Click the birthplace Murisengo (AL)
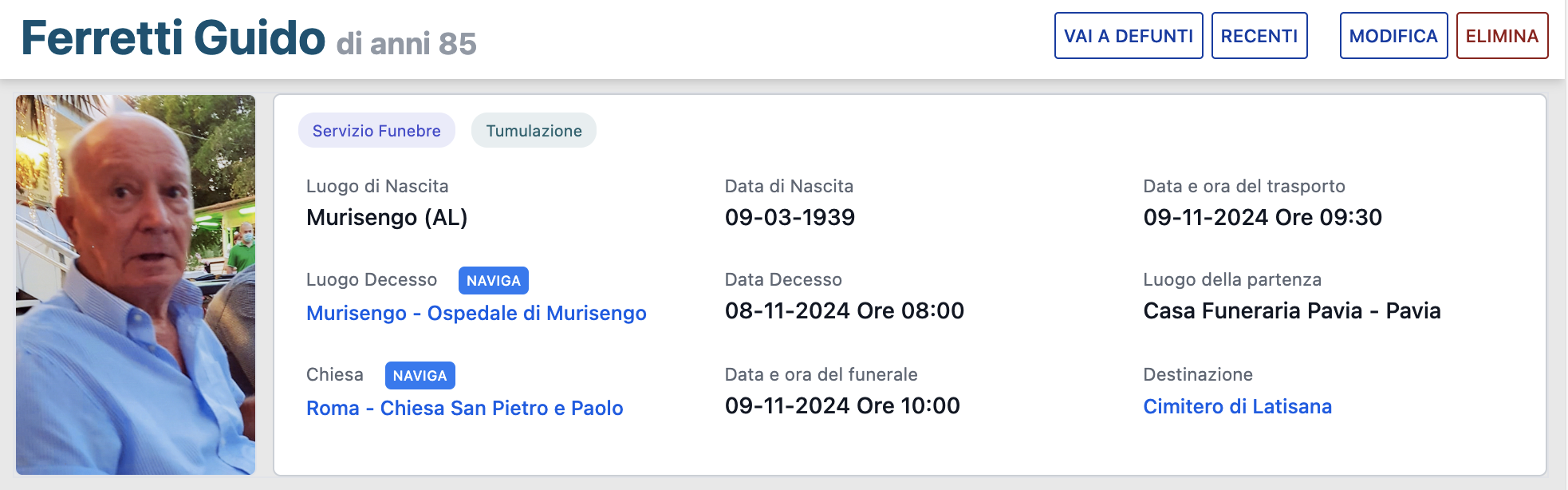The width and height of the screenshot is (1568, 490). click(x=387, y=218)
